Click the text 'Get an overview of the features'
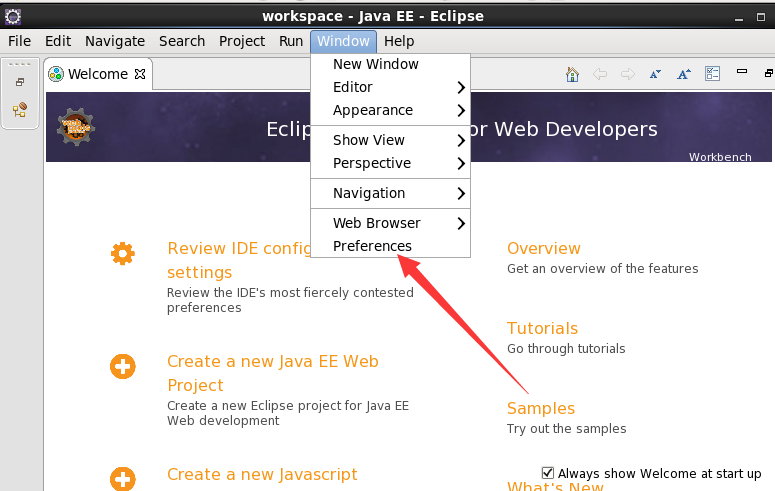Viewport: 775px width, 491px height. click(603, 268)
